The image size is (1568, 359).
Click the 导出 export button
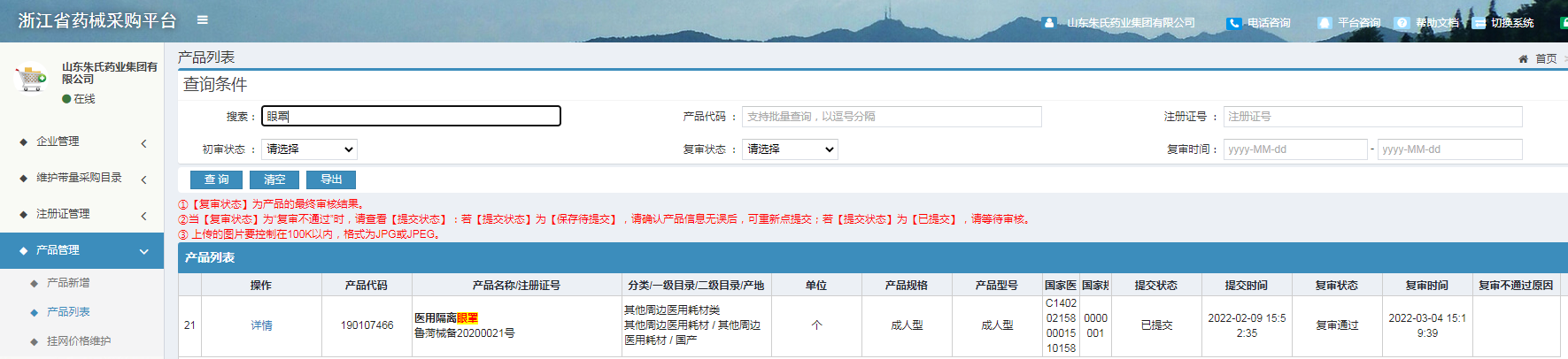pos(331,179)
